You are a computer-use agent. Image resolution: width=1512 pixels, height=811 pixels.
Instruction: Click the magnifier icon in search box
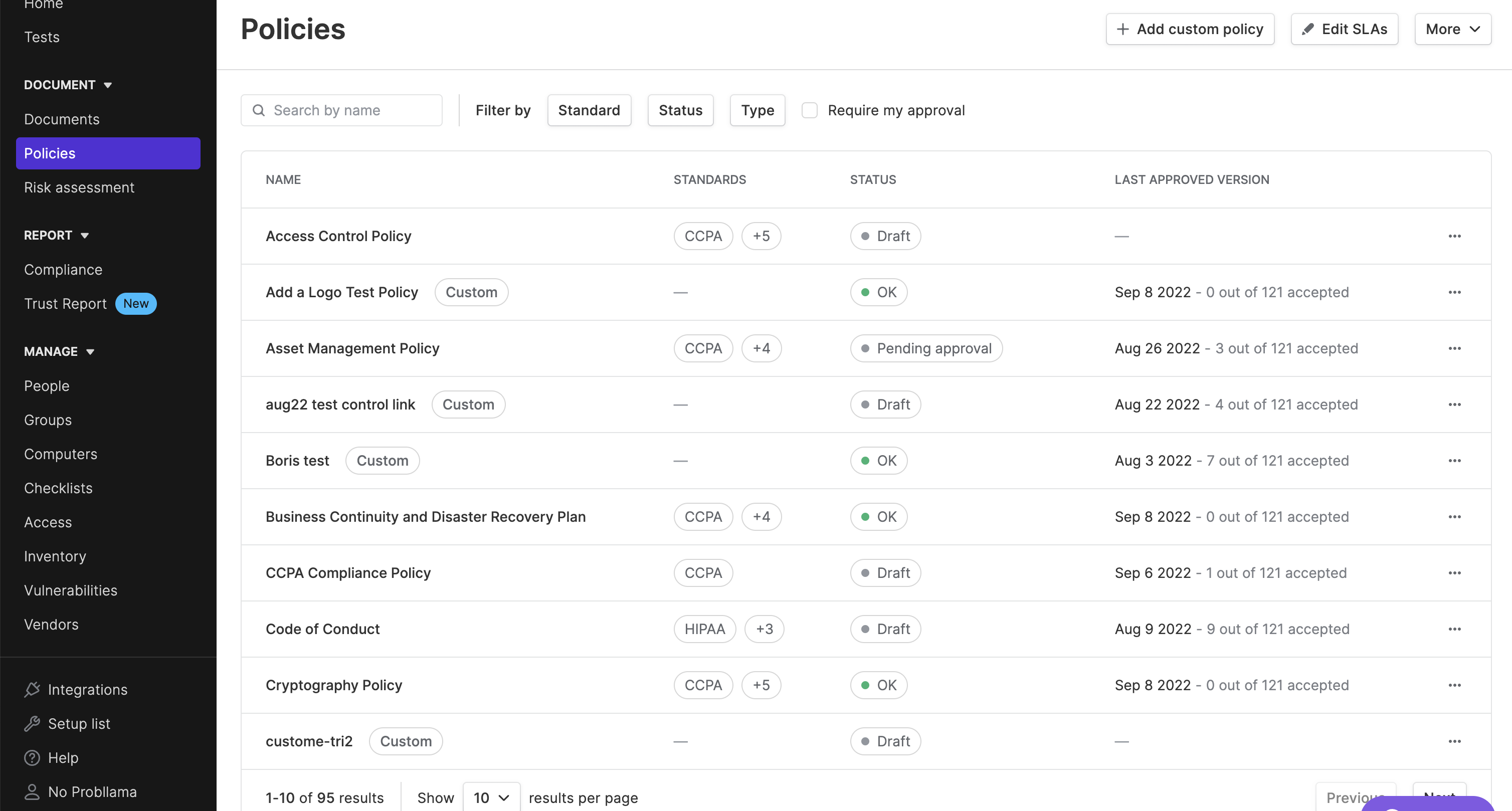pyautogui.click(x=258, y=110)
